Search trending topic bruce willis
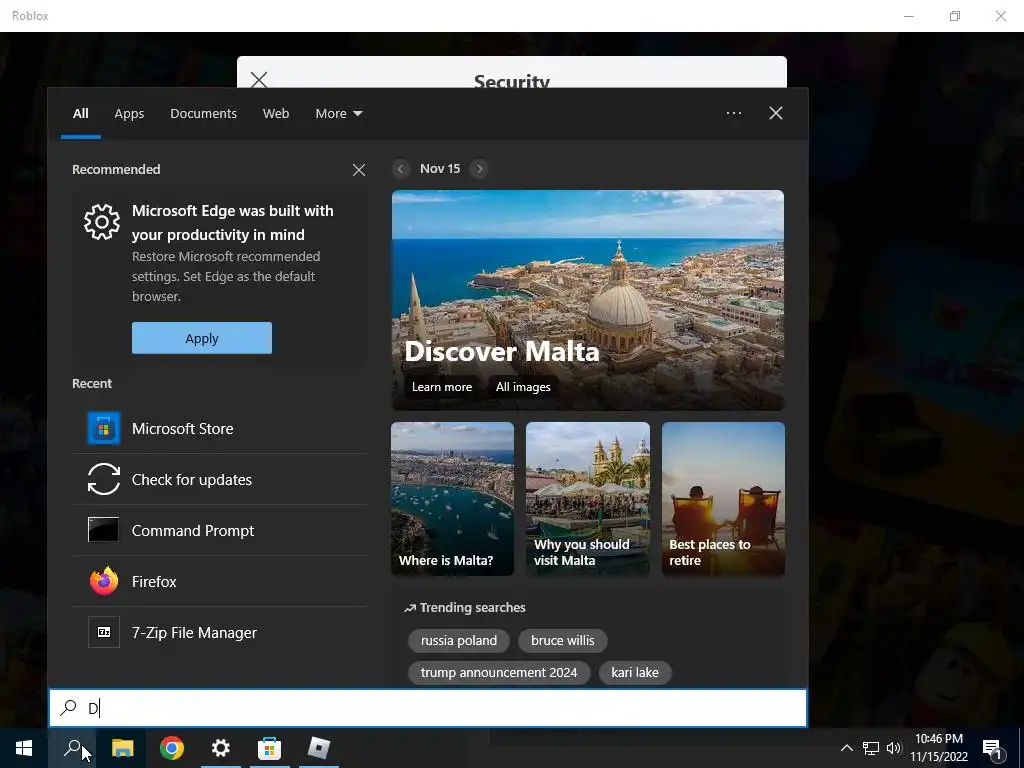1024x768 pixels. click(x=563, y=641)
